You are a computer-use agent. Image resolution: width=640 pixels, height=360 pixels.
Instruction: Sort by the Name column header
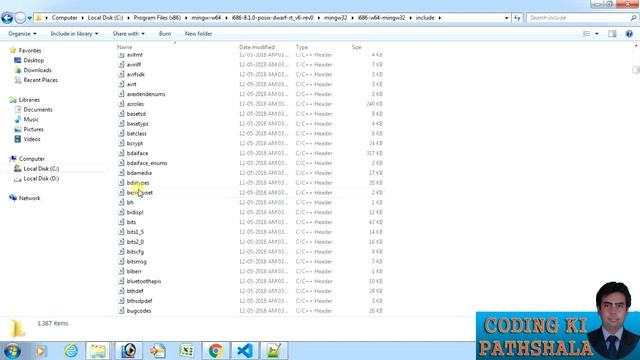[x=124, y=47]
